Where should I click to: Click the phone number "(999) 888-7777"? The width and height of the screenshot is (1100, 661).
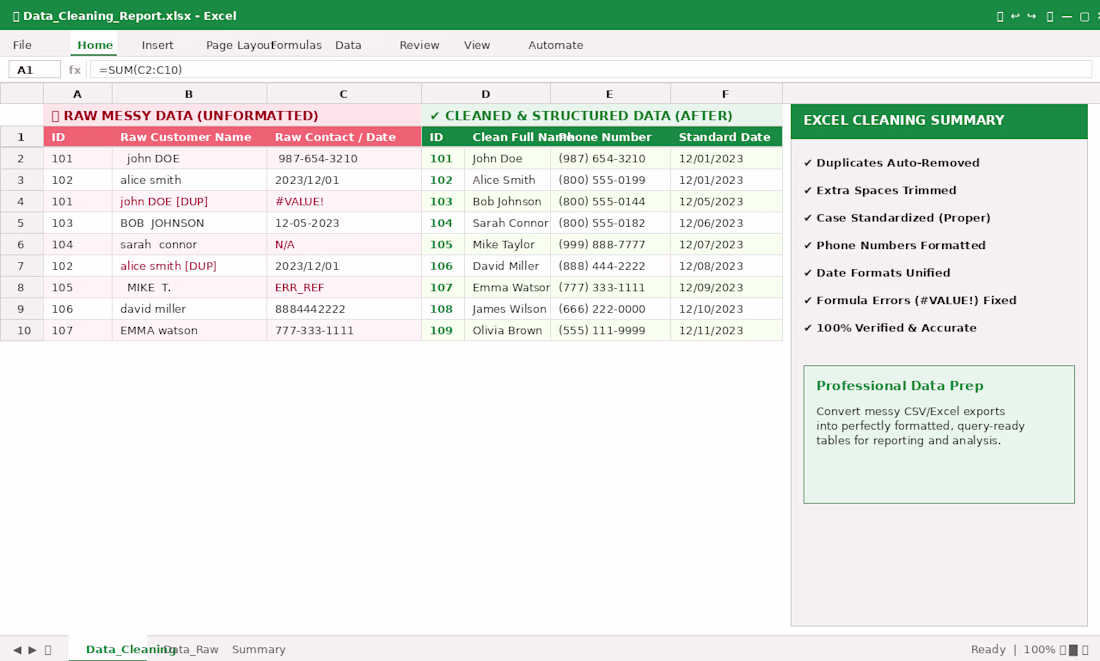pyautogui.click(x=610, y=244)
